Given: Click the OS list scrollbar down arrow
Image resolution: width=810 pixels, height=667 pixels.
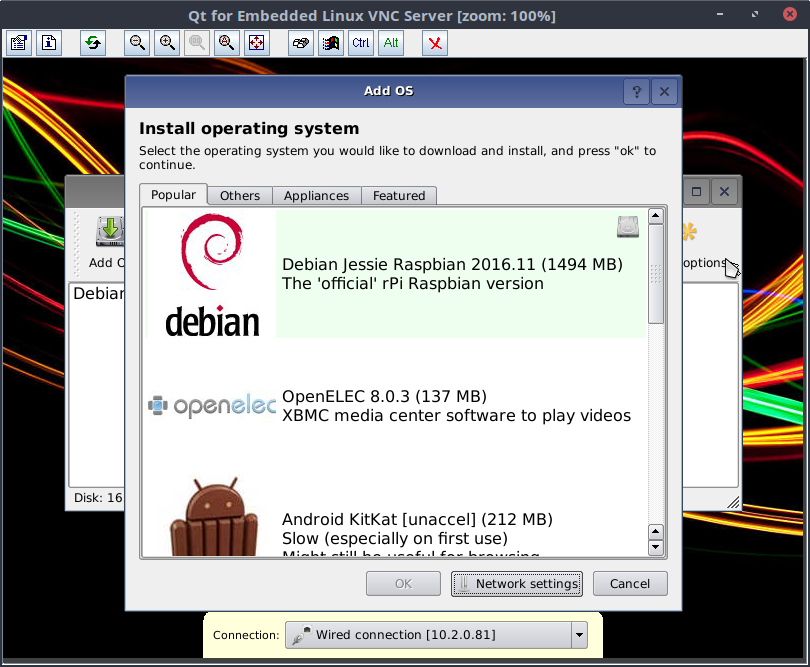Looking at the screenshot, I should (x=656, y=548).
